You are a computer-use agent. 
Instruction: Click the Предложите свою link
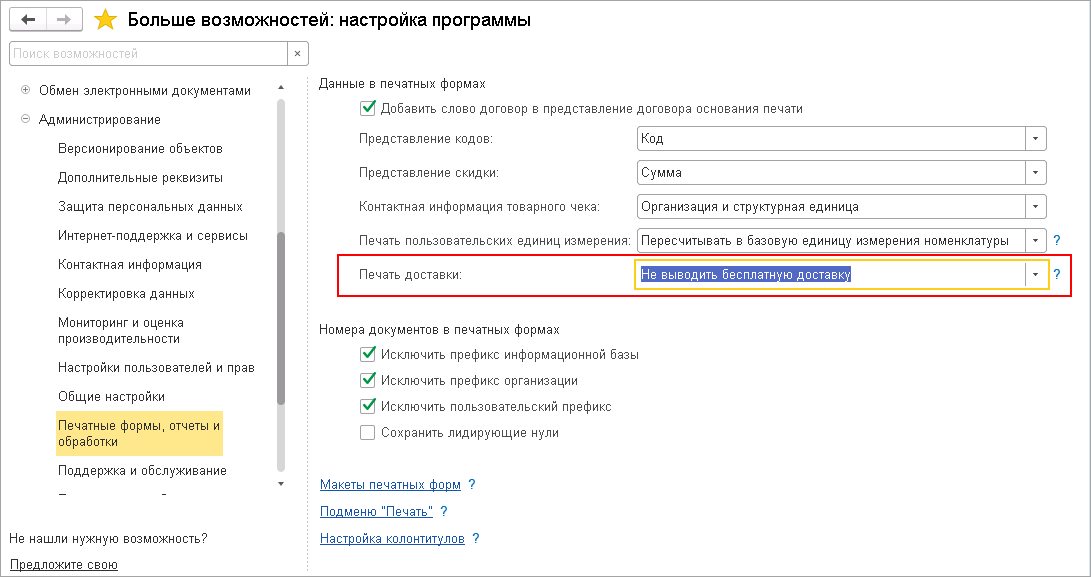[x=63, y=565]
